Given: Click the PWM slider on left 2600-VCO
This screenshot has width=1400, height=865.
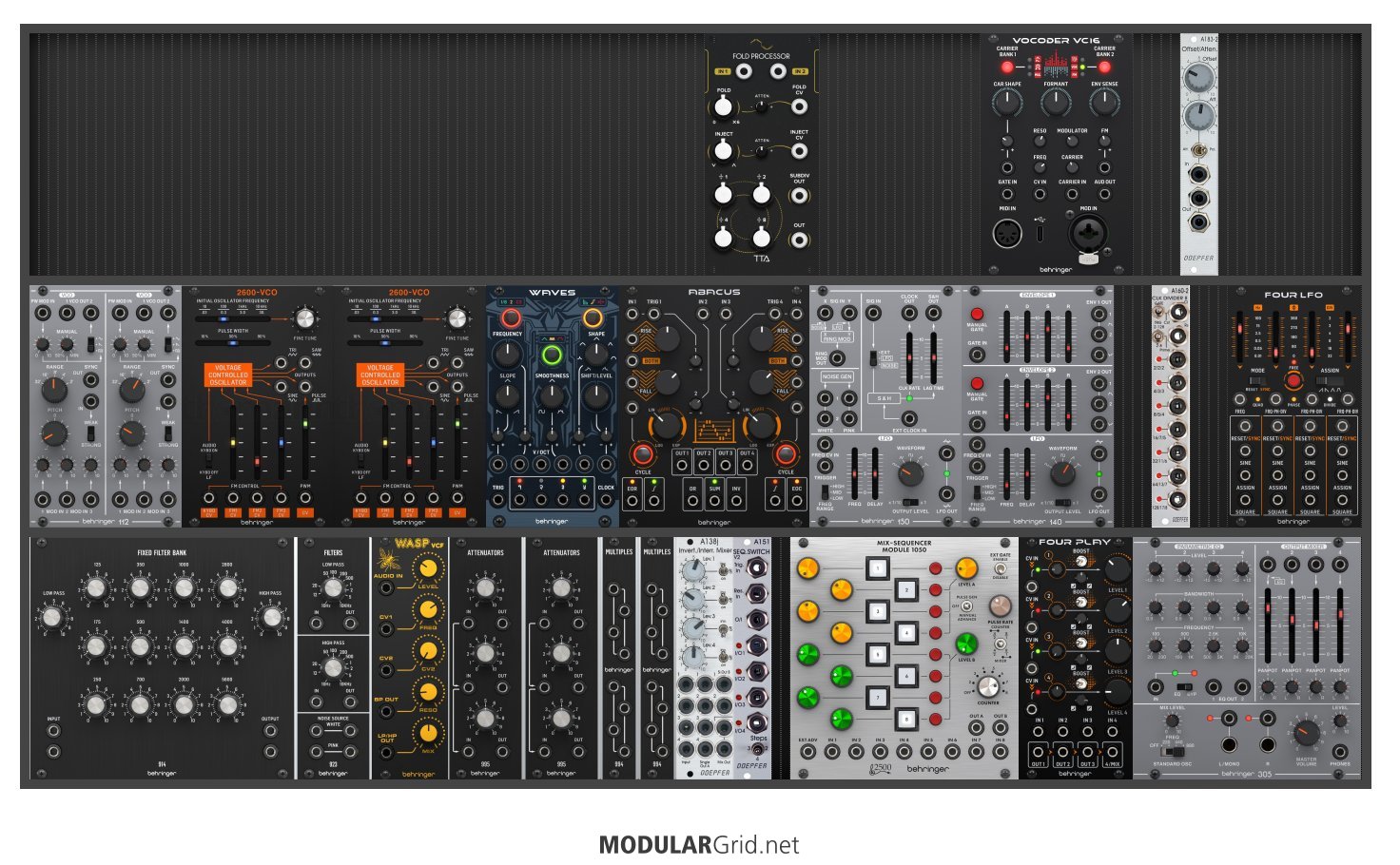Looking at the screenshot, I should pyautogui.click(x=305, y=442).
